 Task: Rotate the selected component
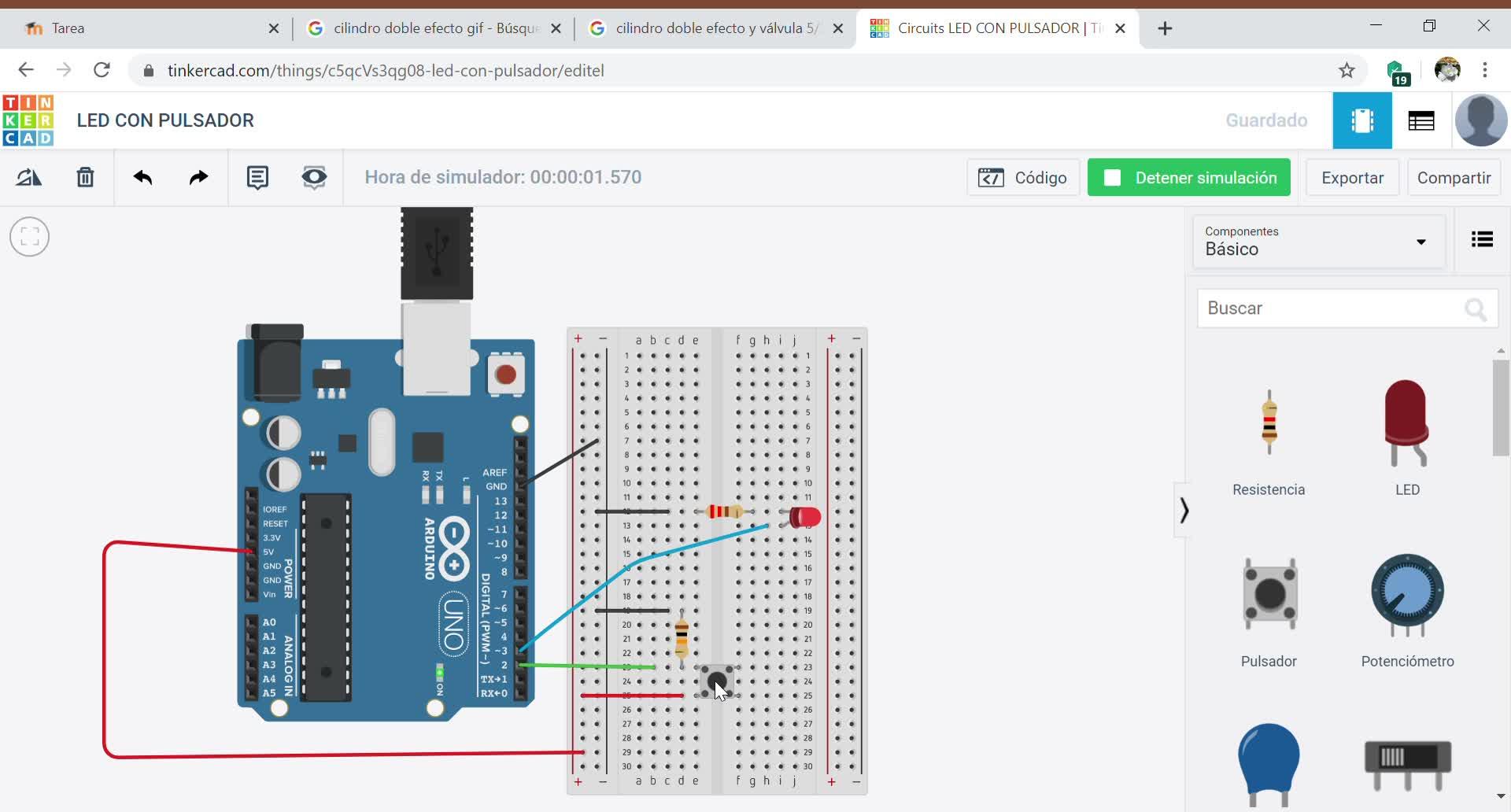coord(29,178)
